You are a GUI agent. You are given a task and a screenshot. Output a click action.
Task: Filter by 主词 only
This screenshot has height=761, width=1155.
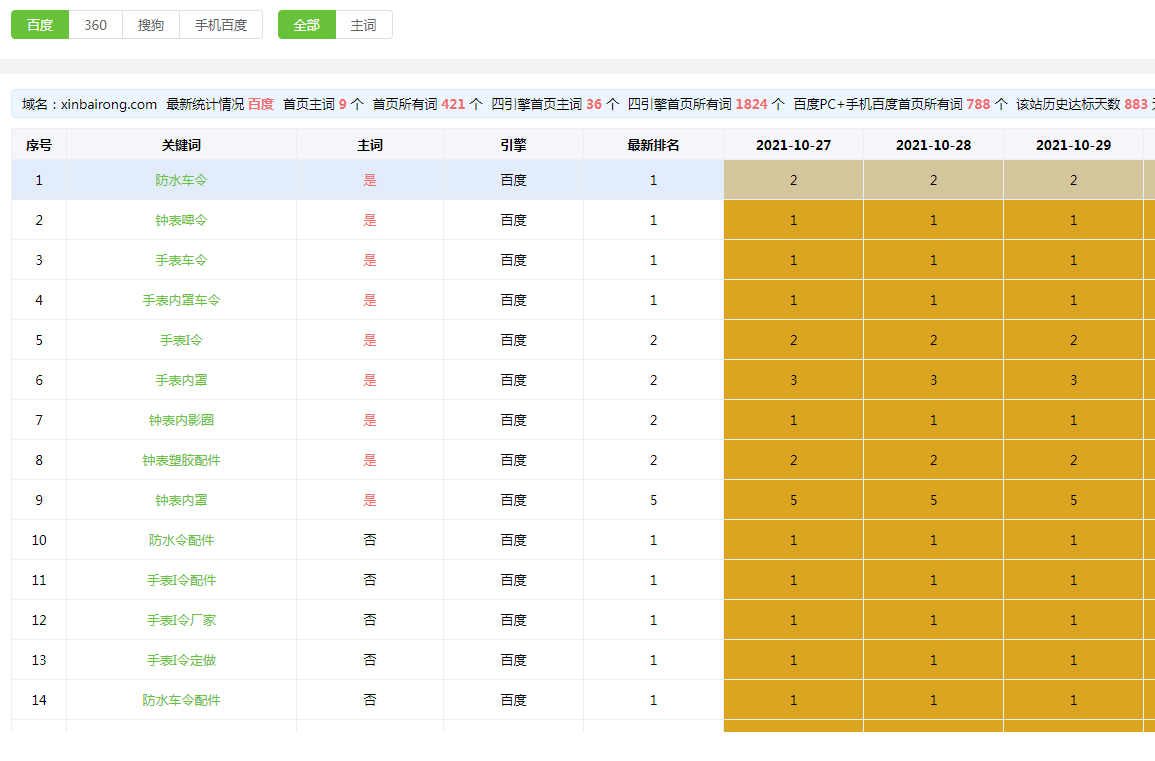(x=364, y=25)
